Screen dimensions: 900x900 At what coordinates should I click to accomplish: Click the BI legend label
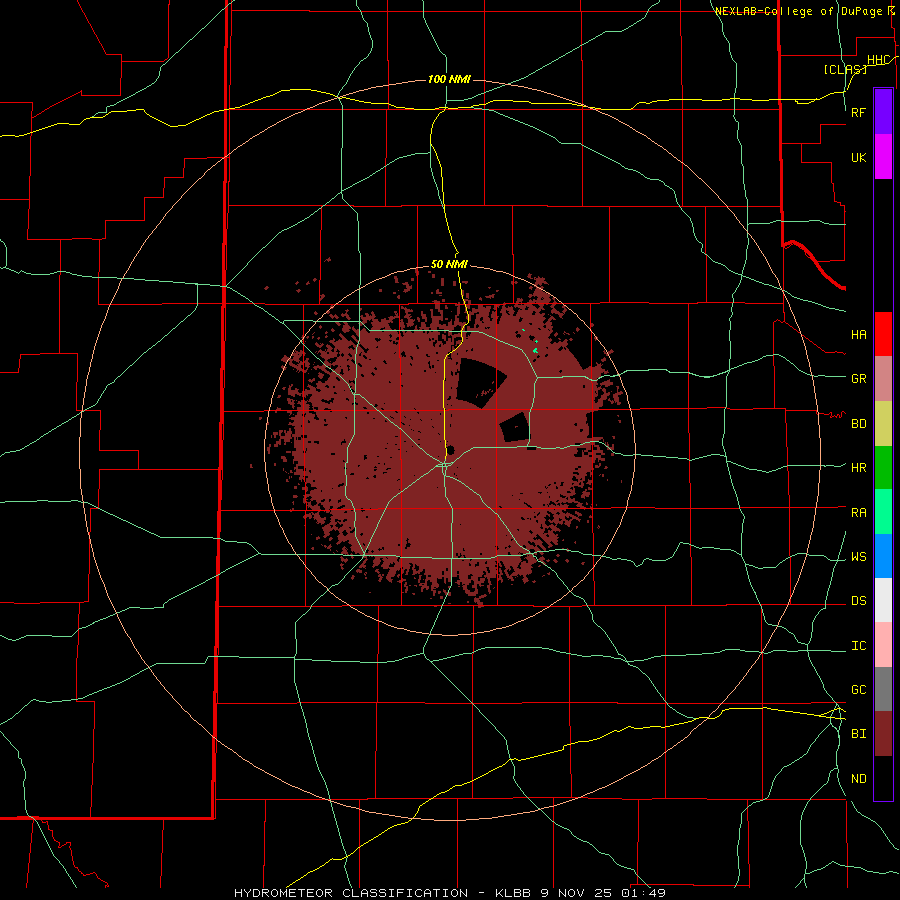[x=859, y=734]
